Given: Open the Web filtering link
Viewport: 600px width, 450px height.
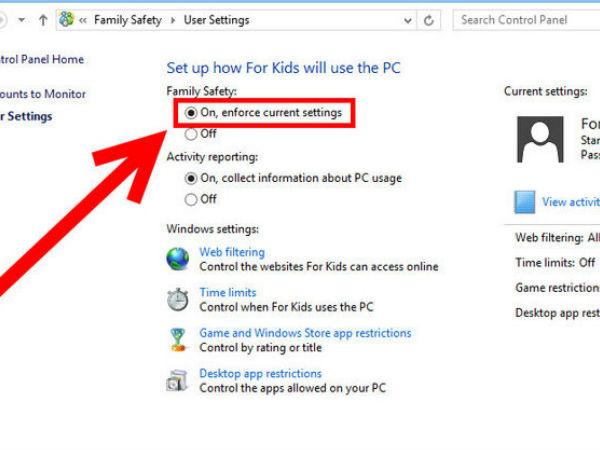Looking at the screenshot, I should point(232,253).
